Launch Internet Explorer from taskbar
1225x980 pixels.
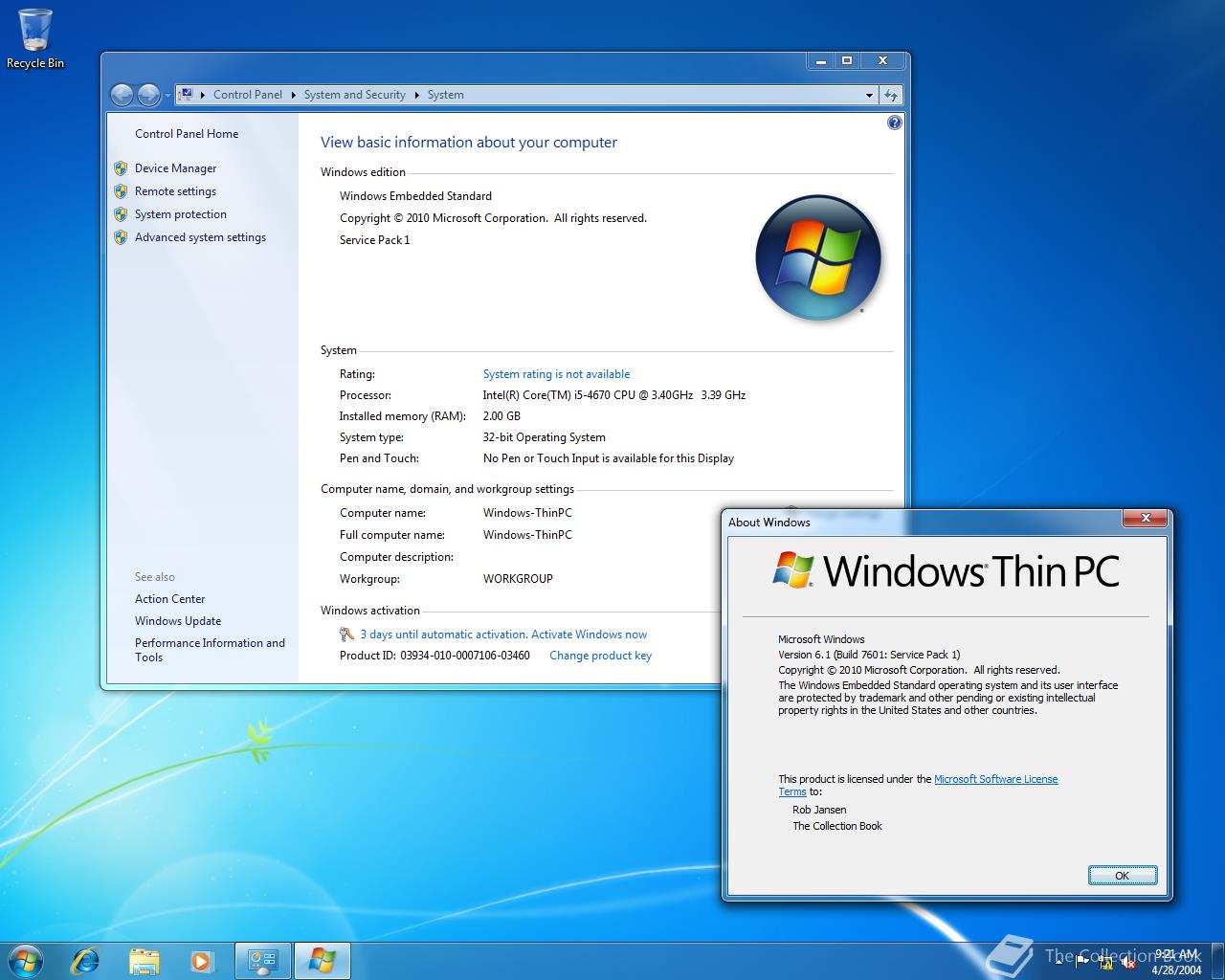click(86, 961)
